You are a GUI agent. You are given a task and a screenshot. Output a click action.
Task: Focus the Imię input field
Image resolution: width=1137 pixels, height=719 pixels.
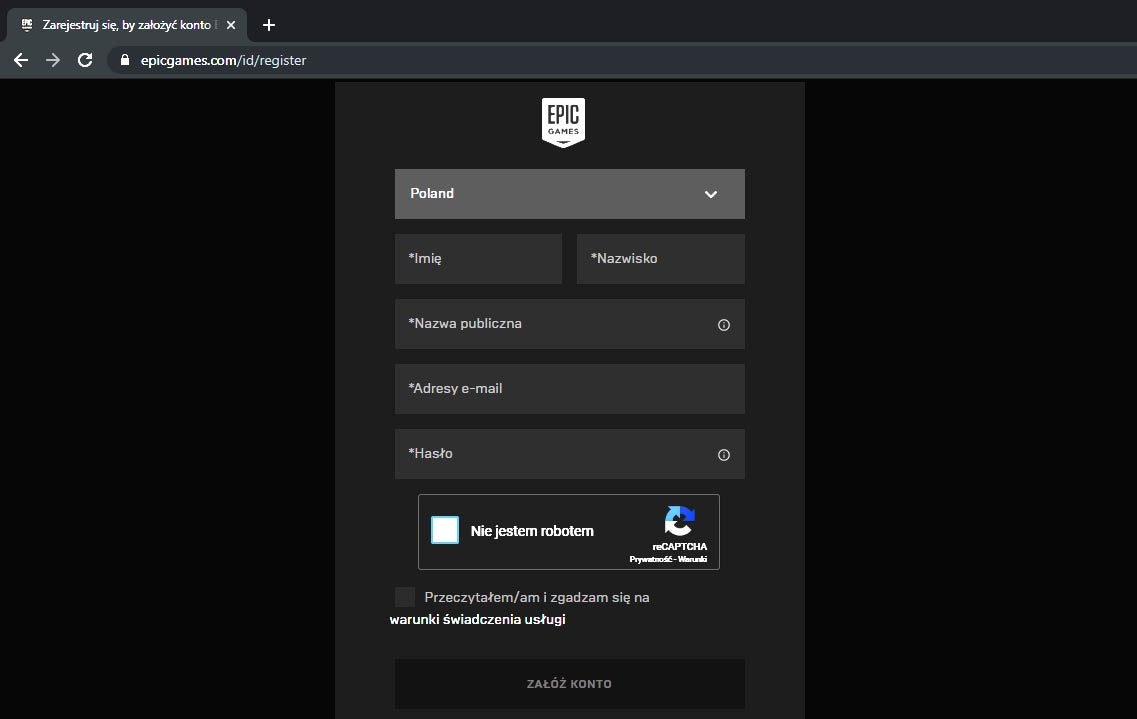(479, 259)
